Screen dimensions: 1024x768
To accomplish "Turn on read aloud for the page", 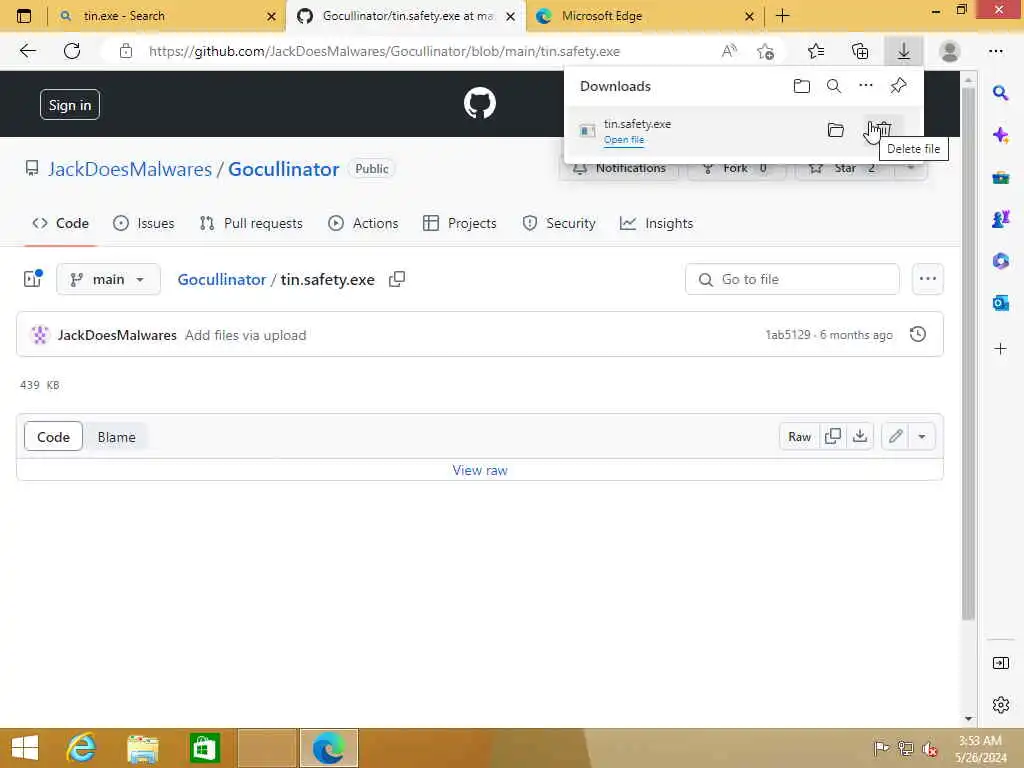I will tap(729, 51).
